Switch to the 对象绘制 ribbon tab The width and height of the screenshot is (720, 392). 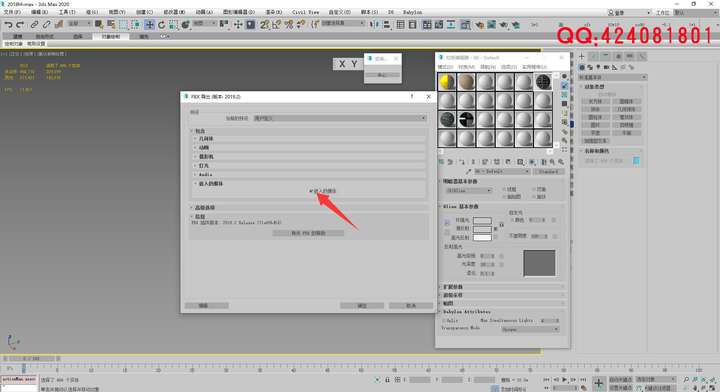tap(111, 36)
